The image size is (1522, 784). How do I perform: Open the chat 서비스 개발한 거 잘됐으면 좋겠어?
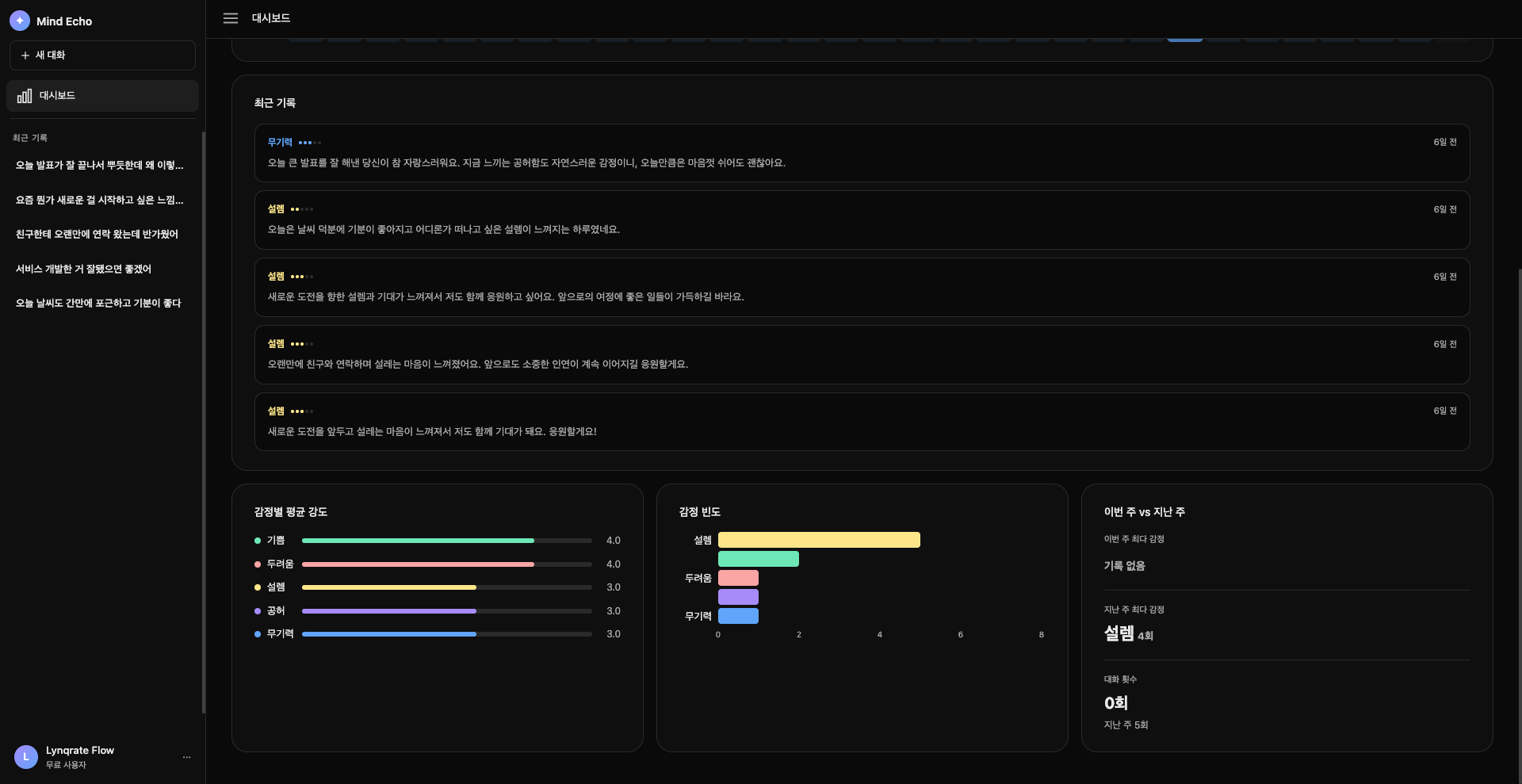83,269
